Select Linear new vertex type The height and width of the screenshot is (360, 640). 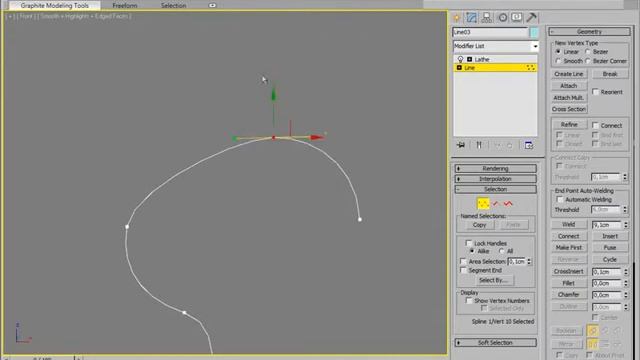[558, 52]
